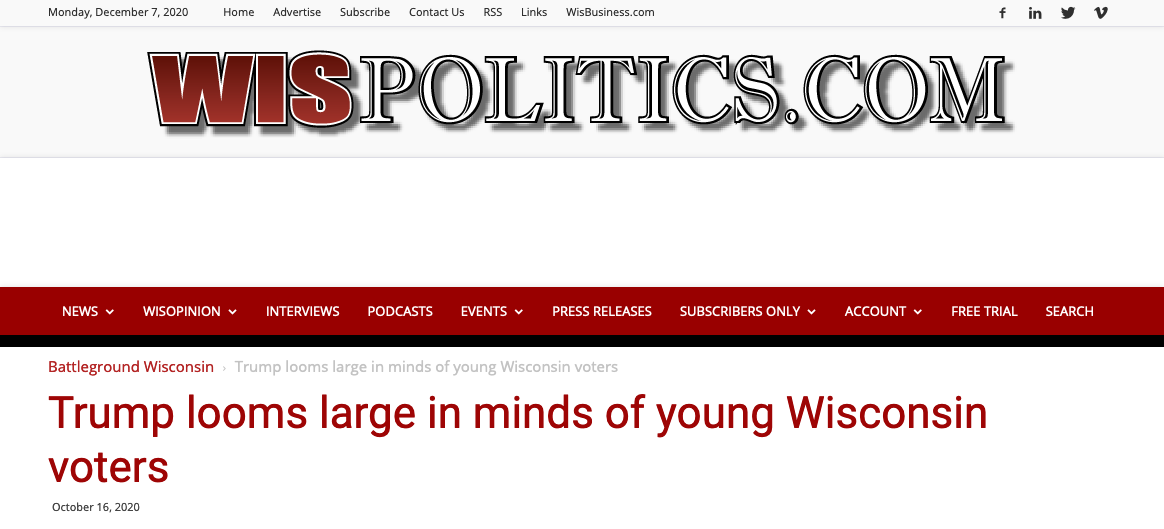The width and height of the screenshot is (1164, 529).
Task: Expand the Account dropdown menu
Action: click(883, 311)
